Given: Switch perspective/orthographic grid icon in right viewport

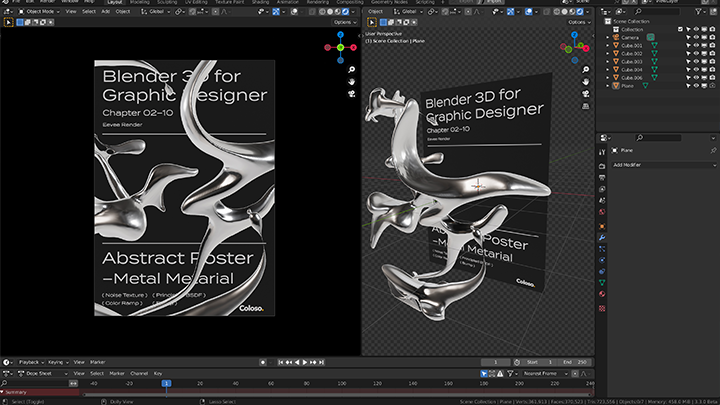Looking at the screenshot, I should [x=585, y=106].
